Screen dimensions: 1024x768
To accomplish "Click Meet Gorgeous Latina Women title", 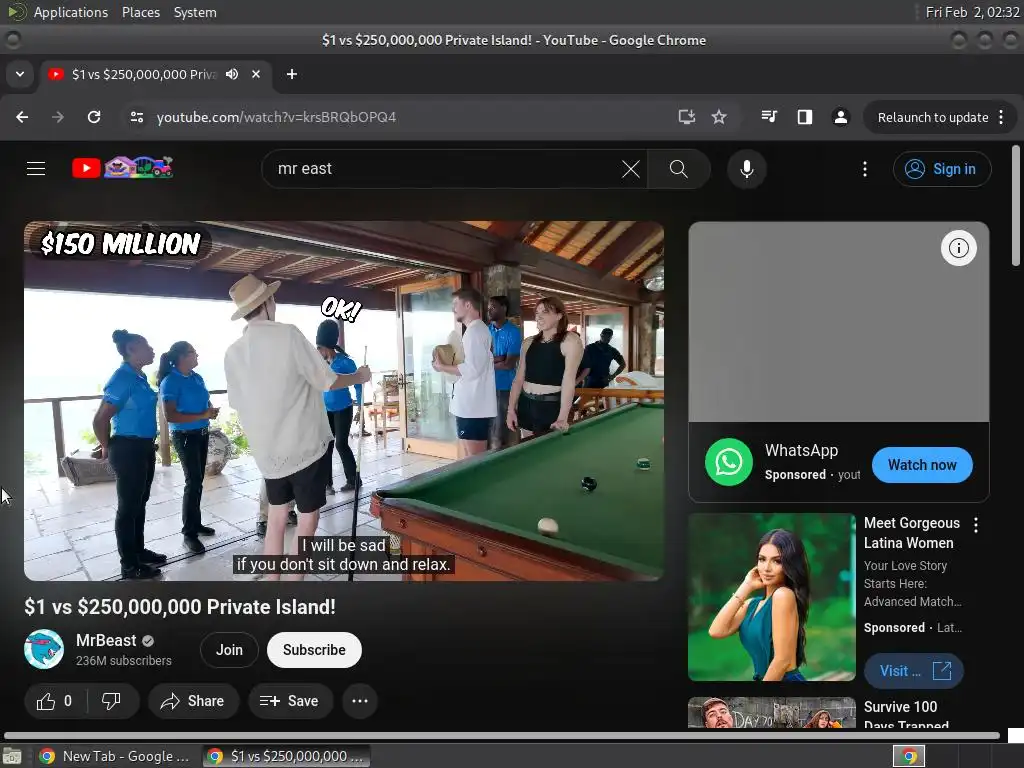I will [912, 533].
